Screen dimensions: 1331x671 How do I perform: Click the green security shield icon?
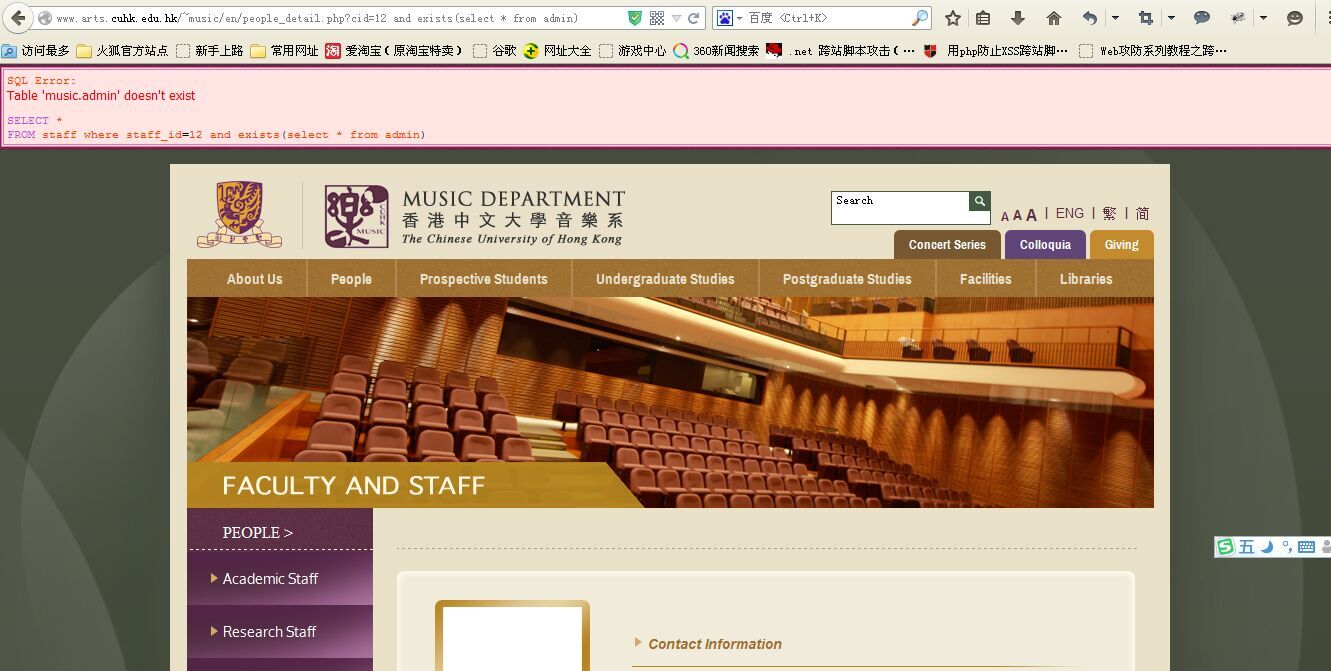pos(635,18)
